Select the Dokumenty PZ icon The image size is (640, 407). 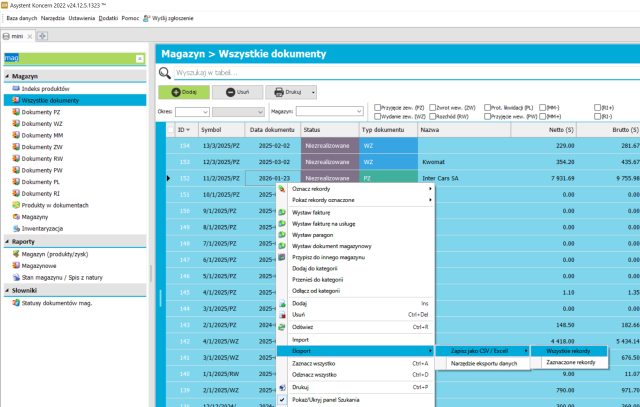16,111
